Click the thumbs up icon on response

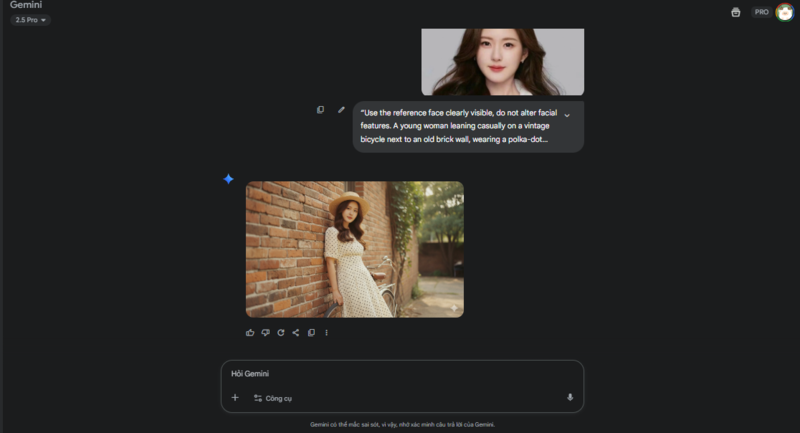click(250, 332)
